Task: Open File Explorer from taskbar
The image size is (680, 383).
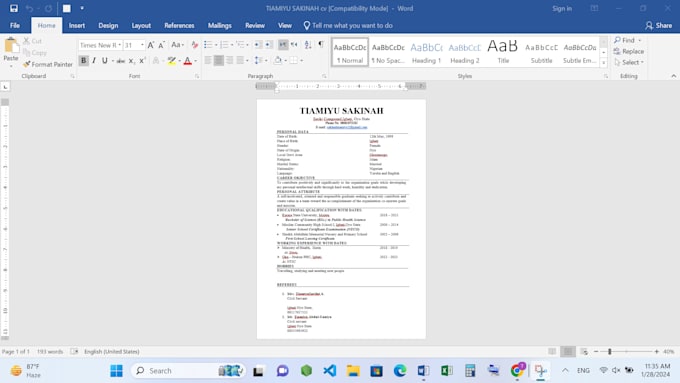Action: 353,370
